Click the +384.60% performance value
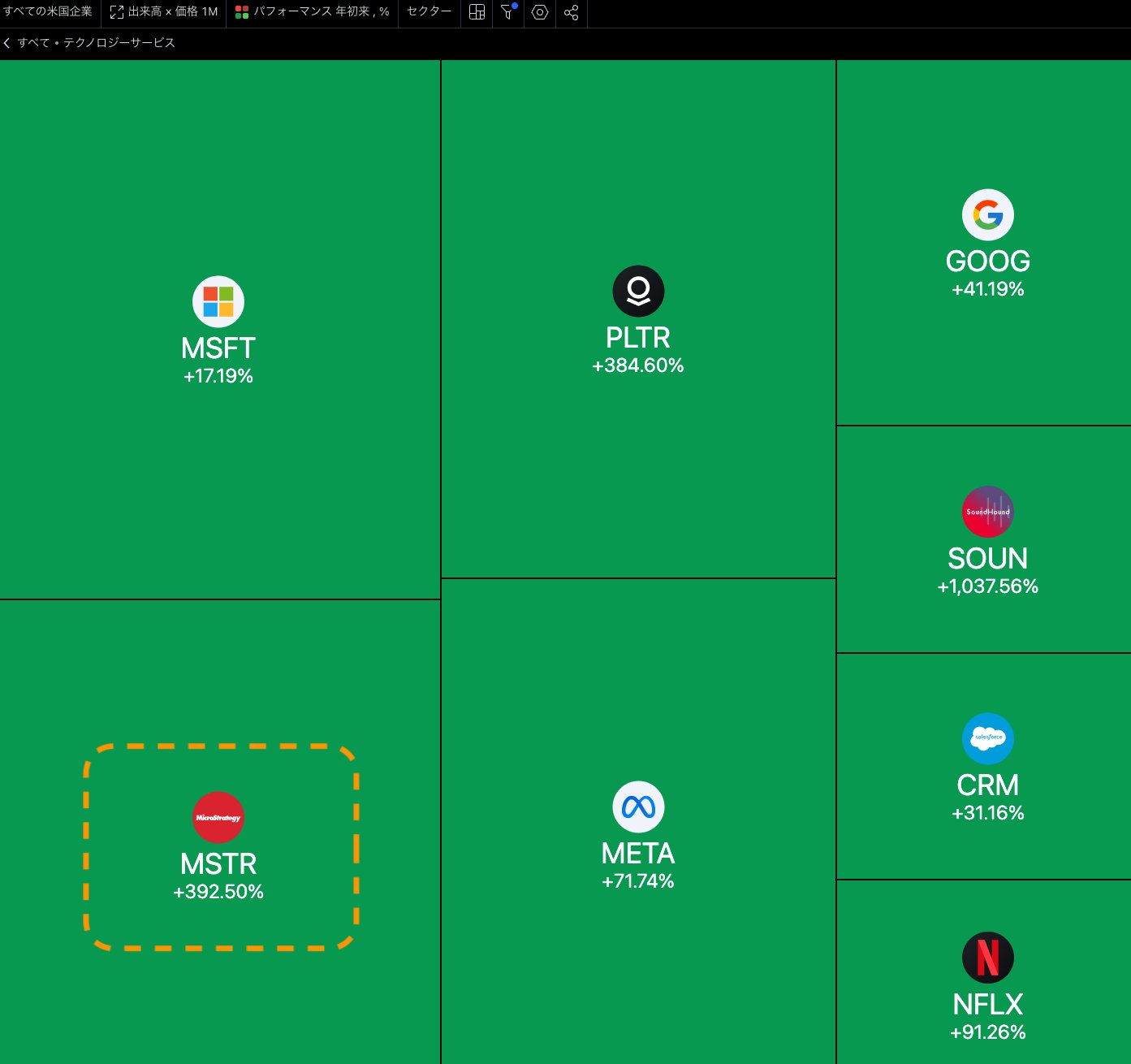1131x1064 pixels. (638, 365)
